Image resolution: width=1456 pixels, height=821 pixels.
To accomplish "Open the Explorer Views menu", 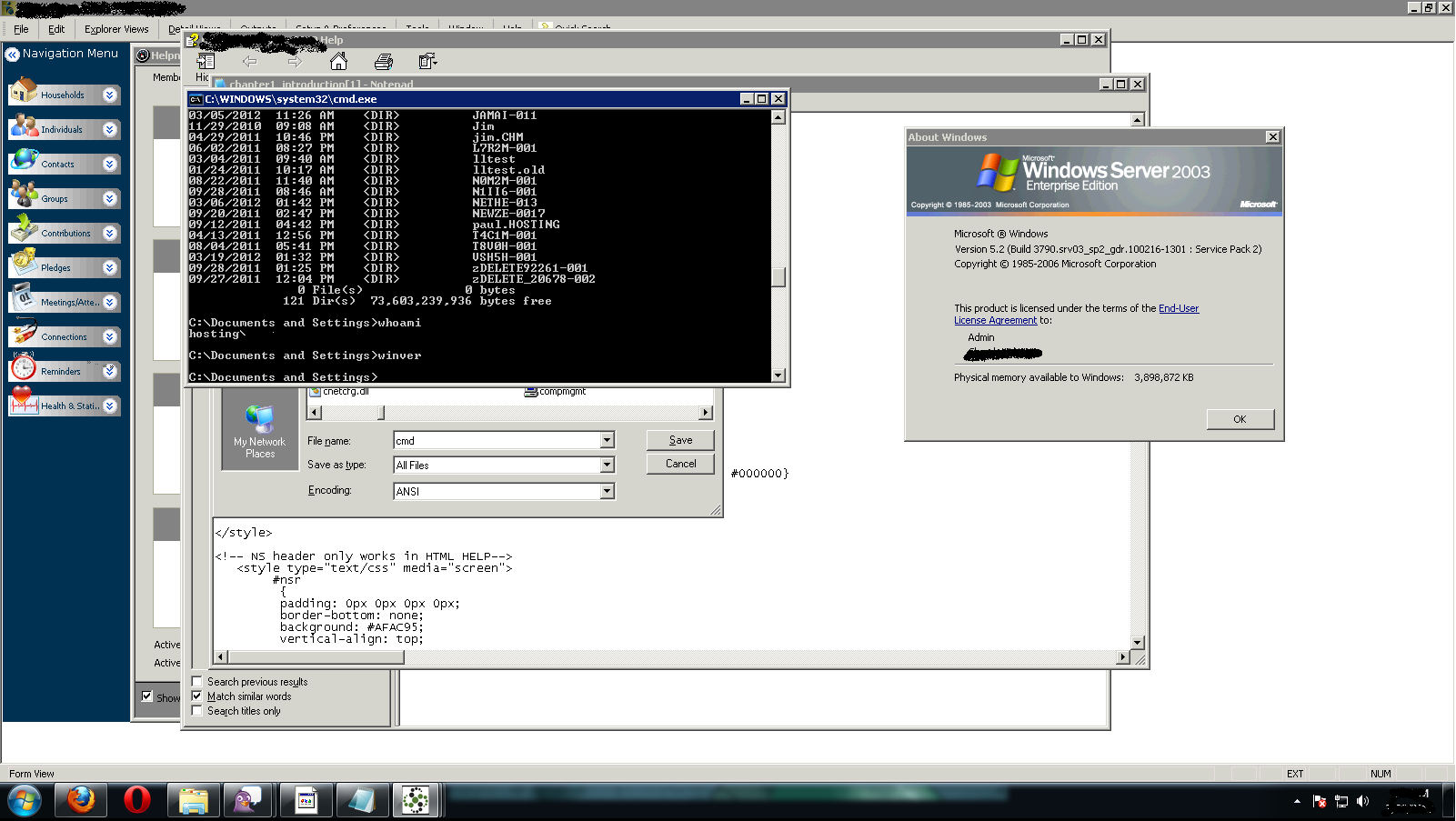I will [116, 29].
